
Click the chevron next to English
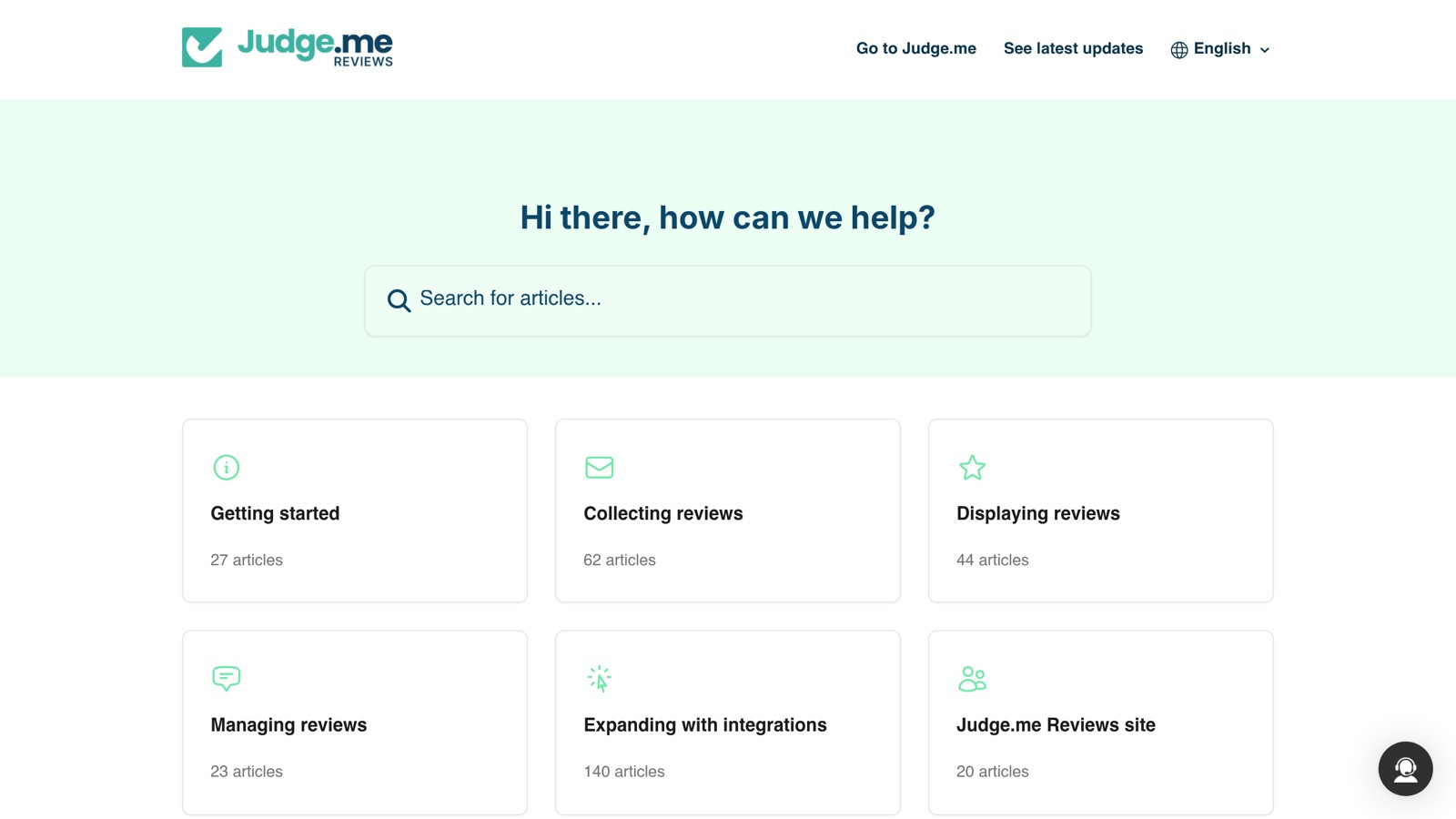click(x=1264, y=50)
